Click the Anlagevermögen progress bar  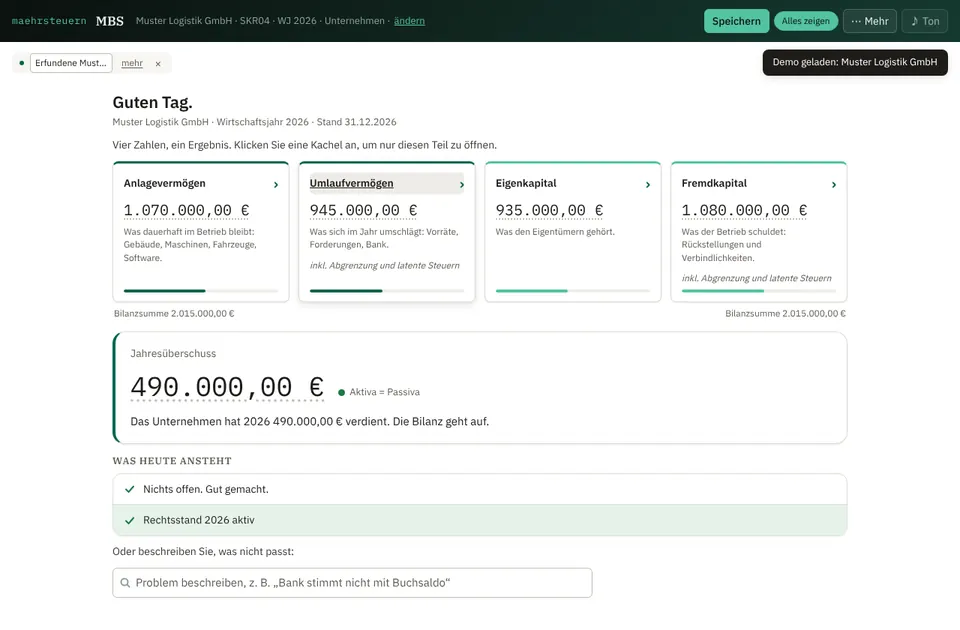[x=201, y=291]
